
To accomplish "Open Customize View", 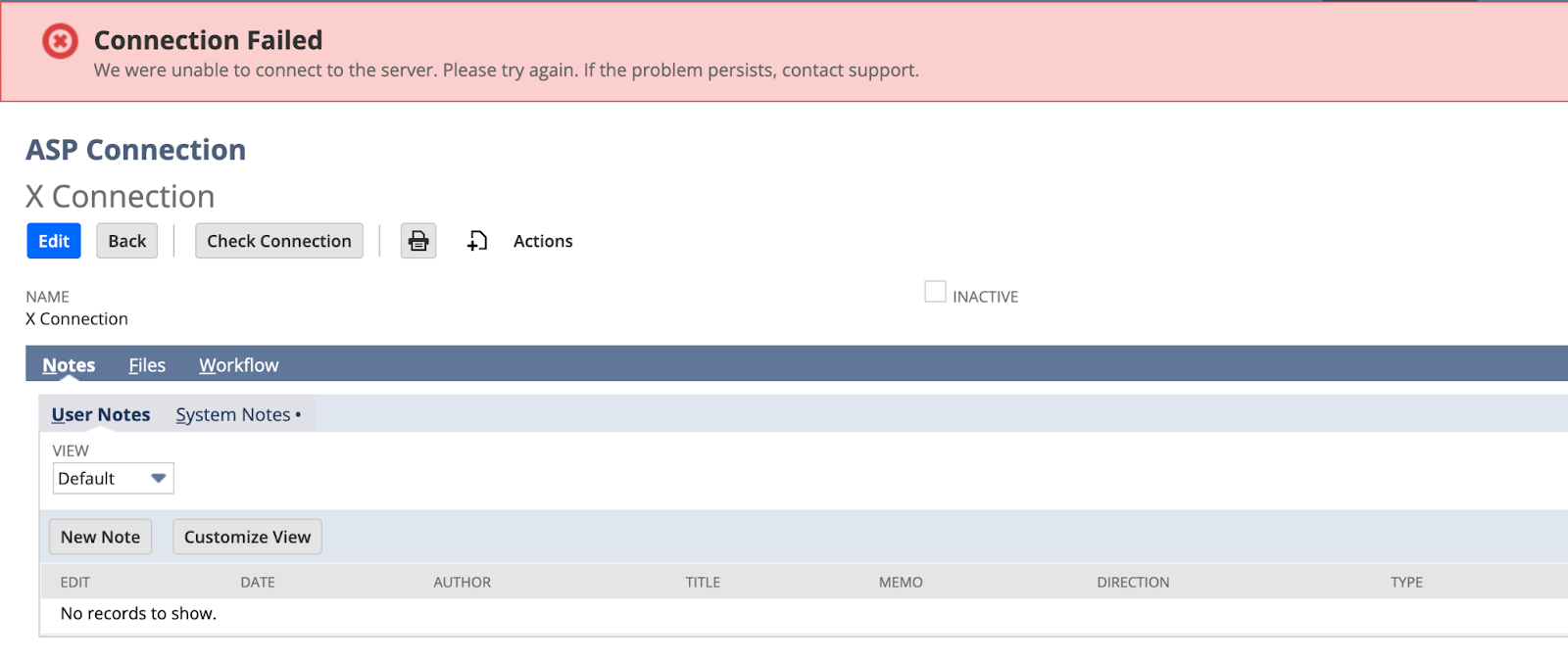I will point(247,537).
